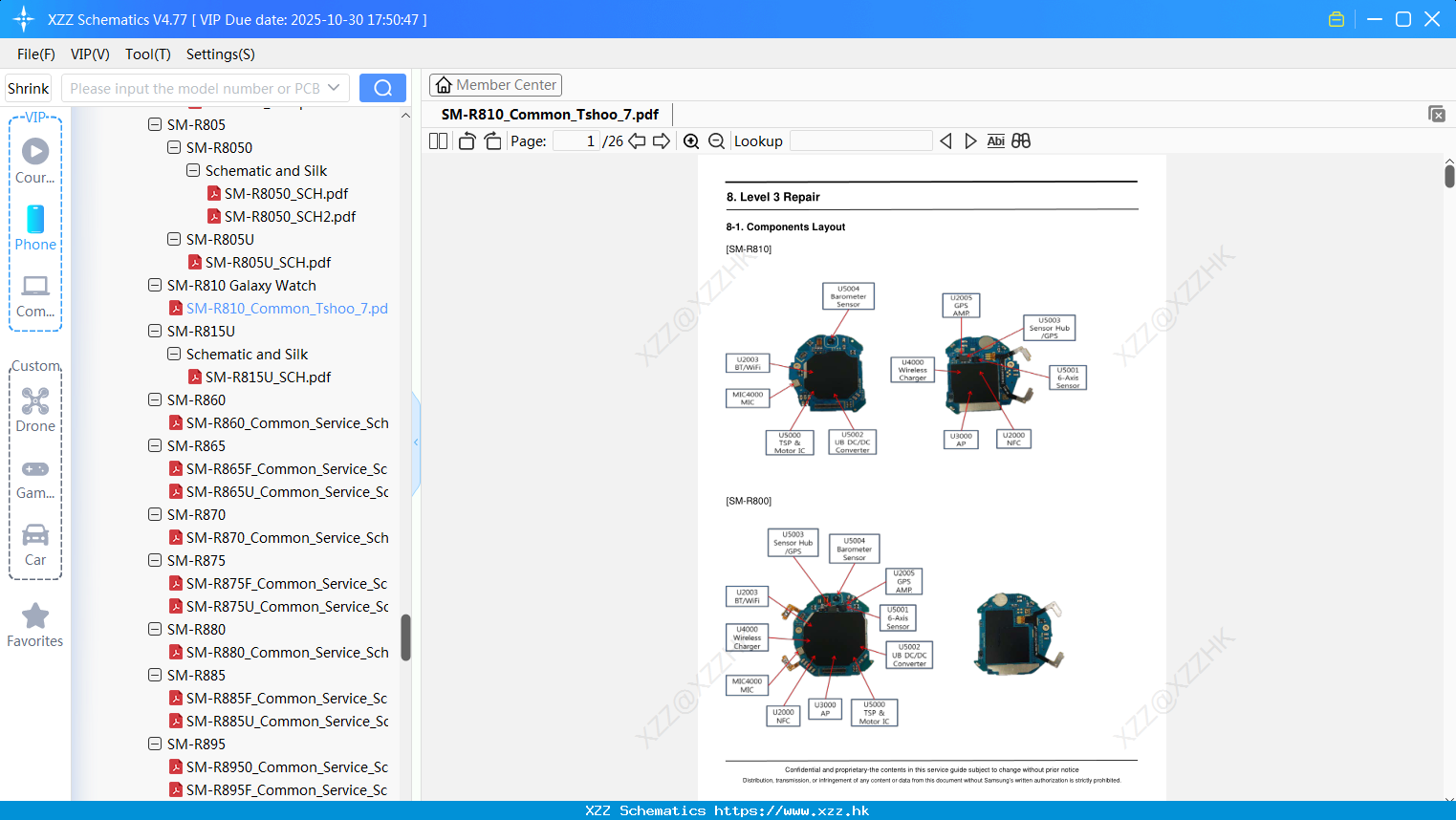Click the Lookup text field
Screen dimensions: 1456x820
click(860, 140)
